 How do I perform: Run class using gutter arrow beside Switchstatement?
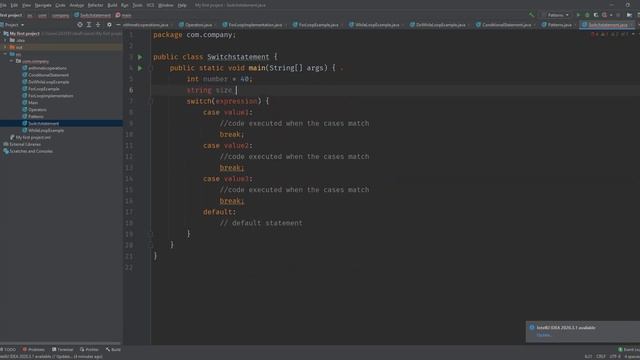pos(140,57)
